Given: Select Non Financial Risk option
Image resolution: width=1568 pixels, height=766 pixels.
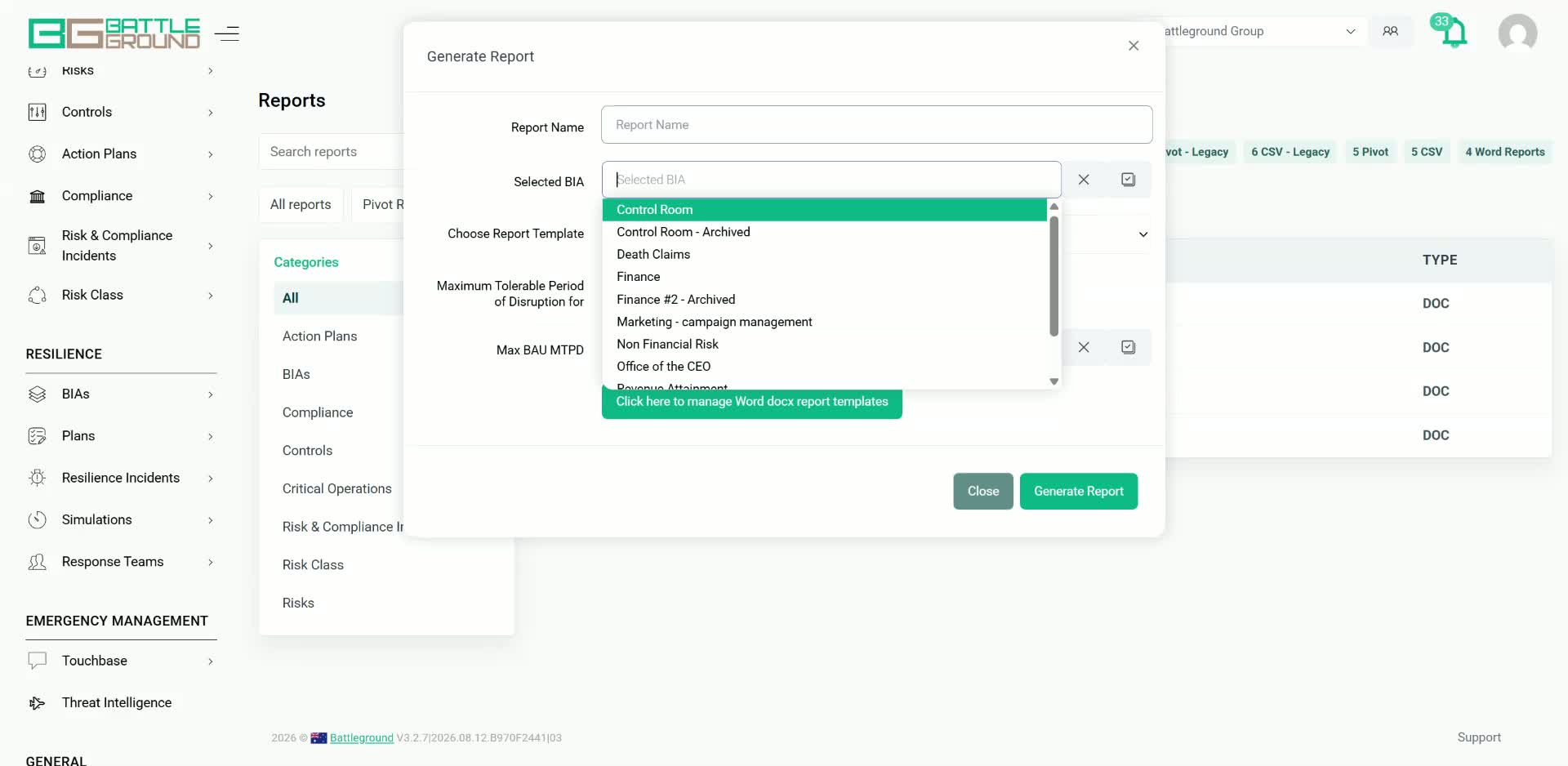Looking at the screenshot, I should (x=825, y=344).
